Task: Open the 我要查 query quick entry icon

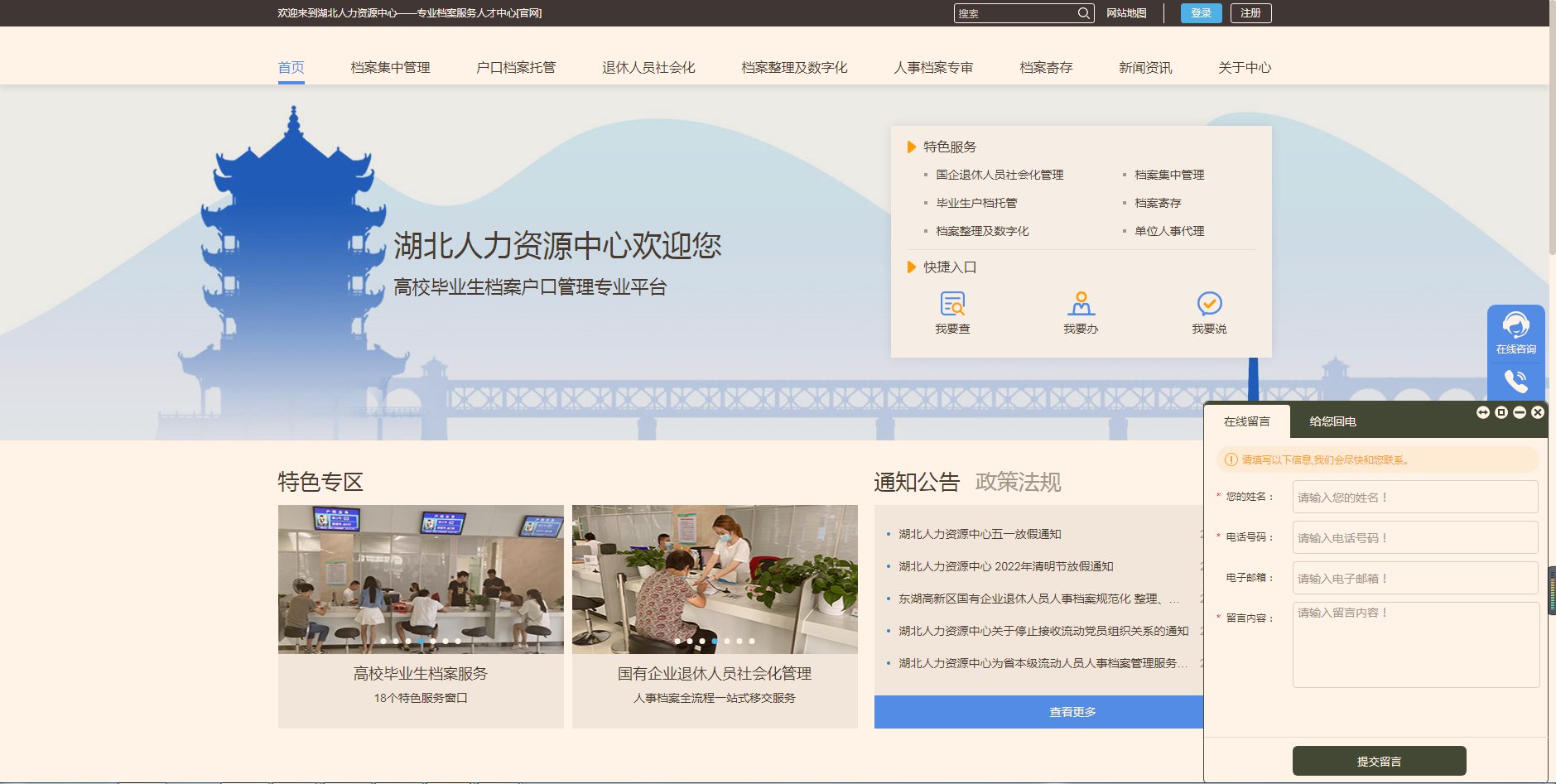Action: 954,305
